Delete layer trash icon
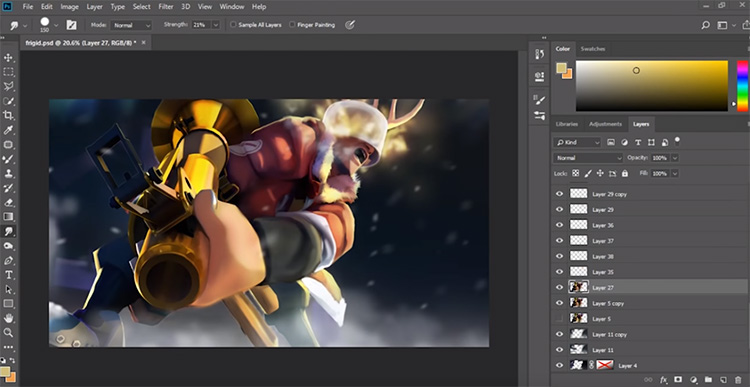The width and height of the screenshot is (750, 387). coord(739,380)
